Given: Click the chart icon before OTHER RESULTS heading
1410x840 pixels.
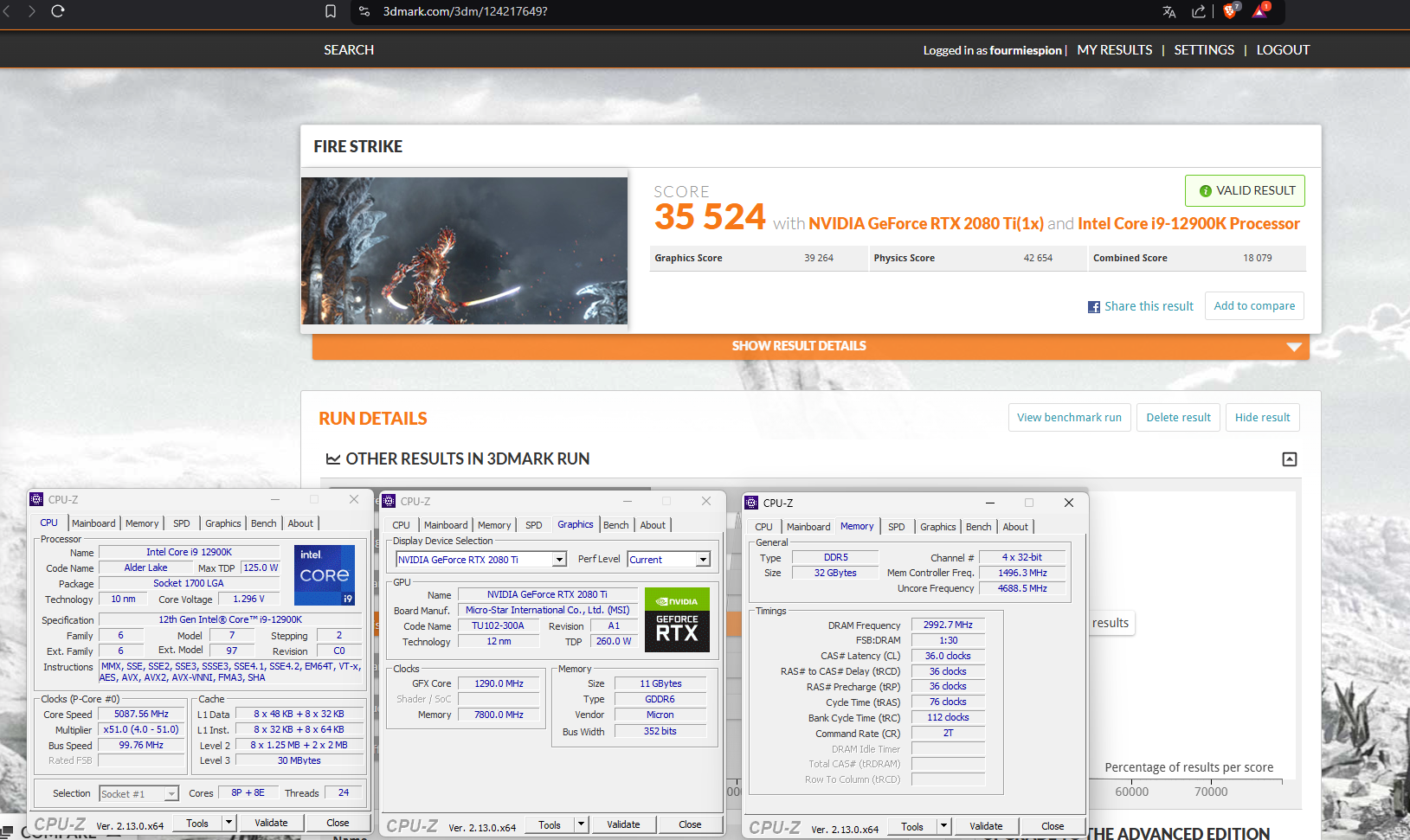Looking at the screenshot, I should point(332,458).
